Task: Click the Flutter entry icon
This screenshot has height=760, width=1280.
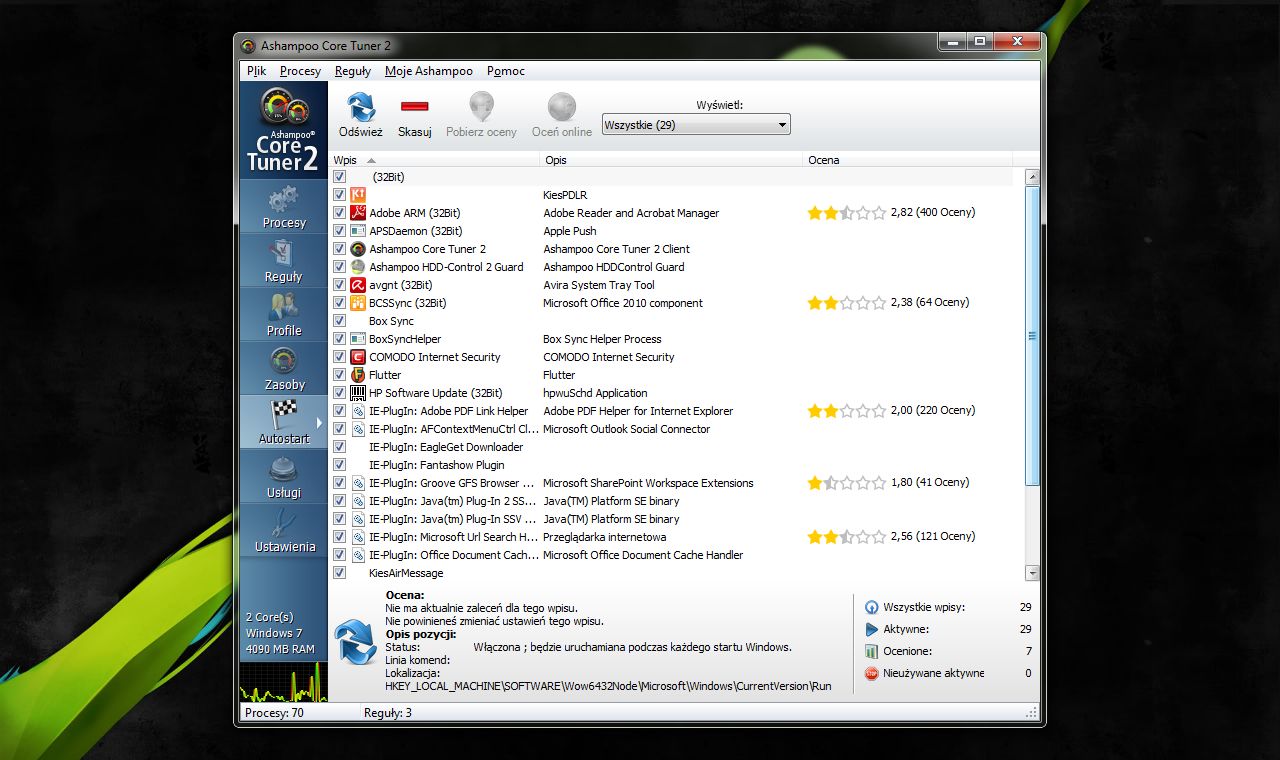Action: point(358,375)
